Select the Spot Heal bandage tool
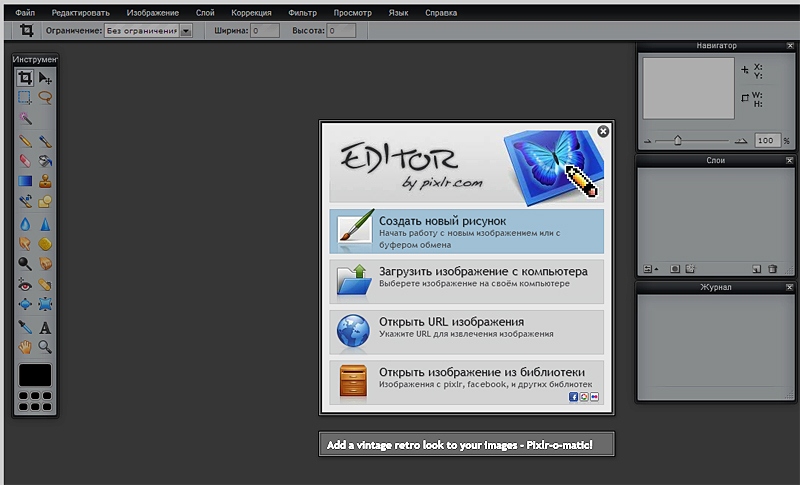This screenshot has width=800, height=485. [45, 284]
